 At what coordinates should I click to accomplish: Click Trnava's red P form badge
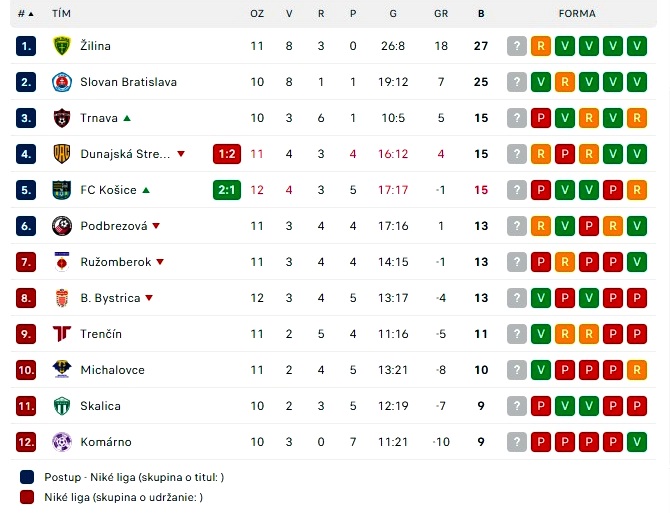pos(541,118)
